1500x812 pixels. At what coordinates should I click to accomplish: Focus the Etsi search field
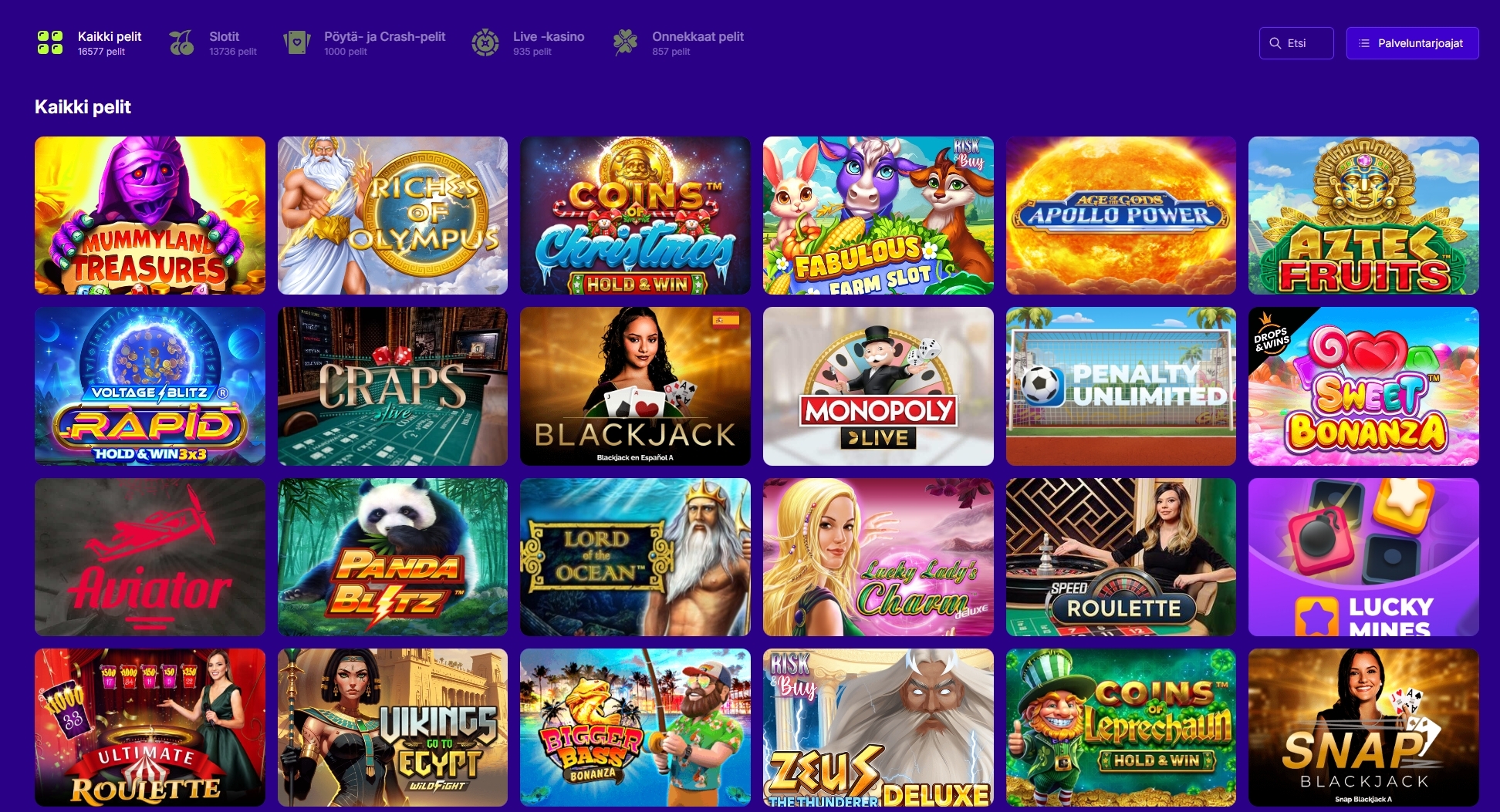click(1296, 43)
